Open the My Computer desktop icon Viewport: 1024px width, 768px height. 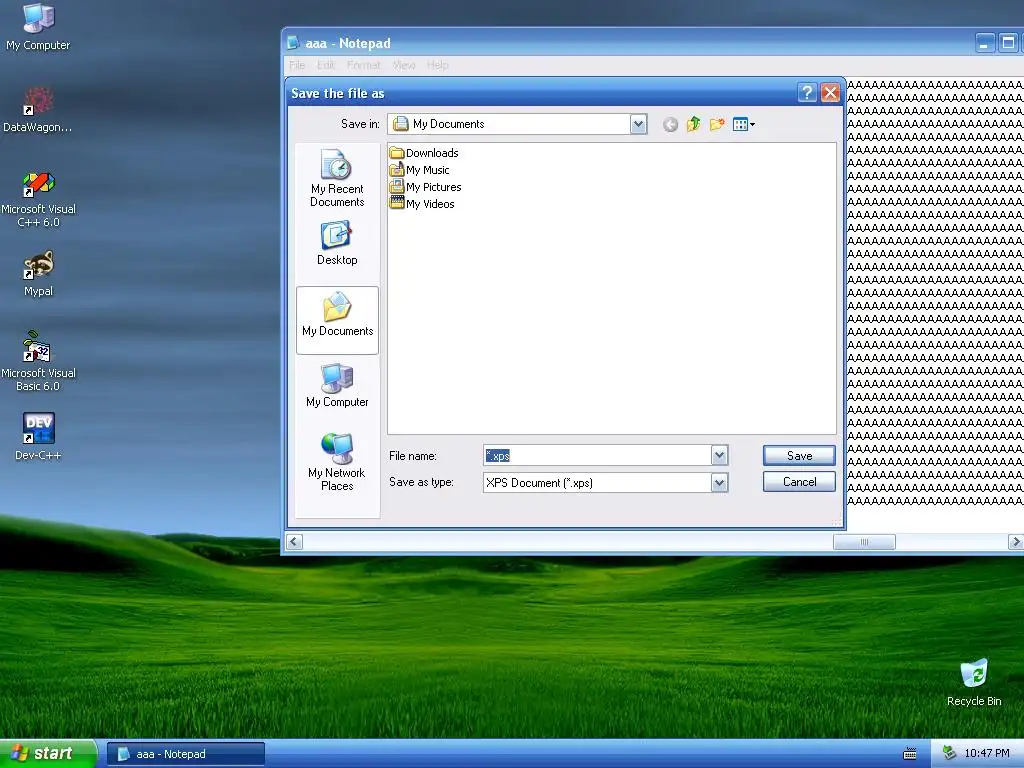pos(38,27)
